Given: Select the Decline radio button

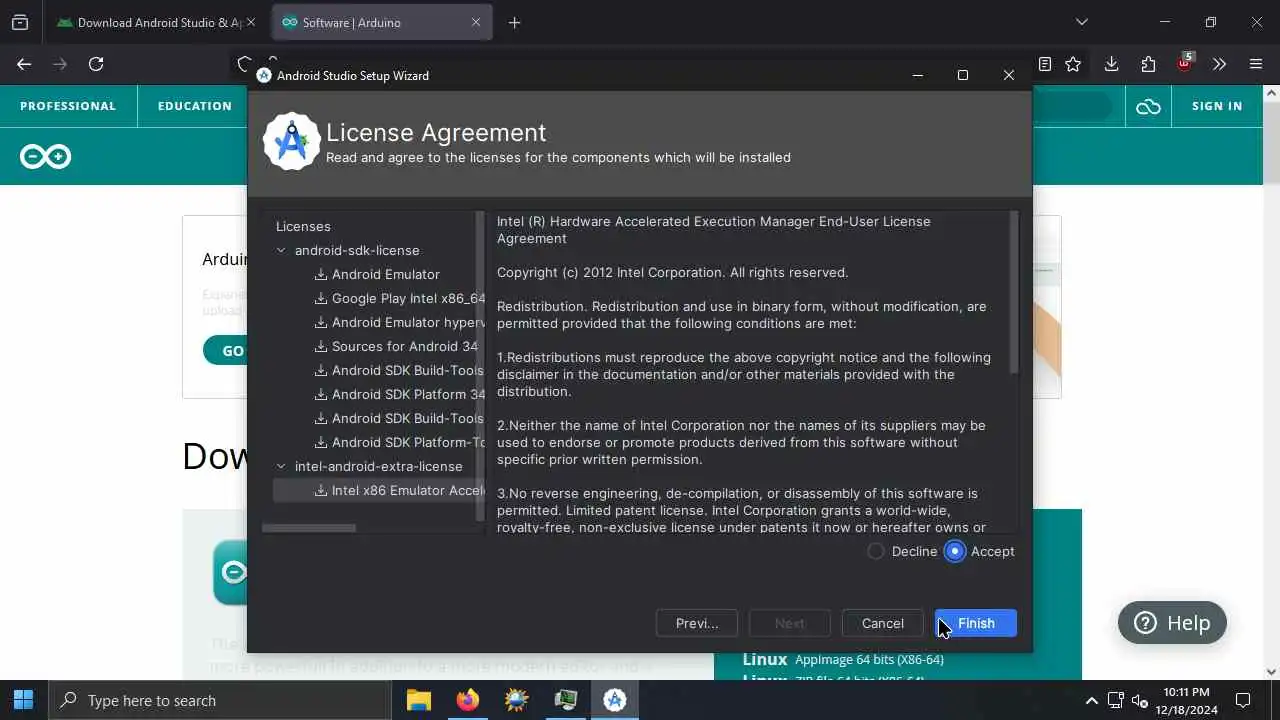Looking at the screenshot, I should (876, 551).
